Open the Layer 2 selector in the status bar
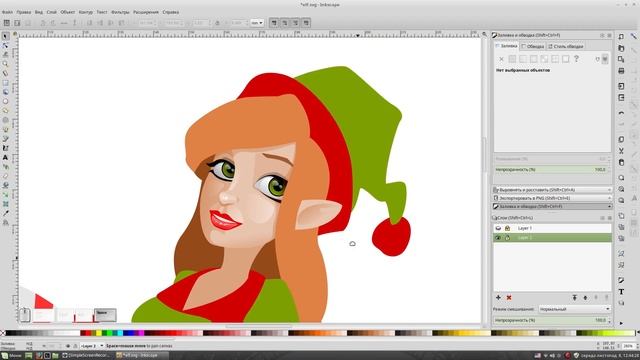640x360 pixels. 91,346
